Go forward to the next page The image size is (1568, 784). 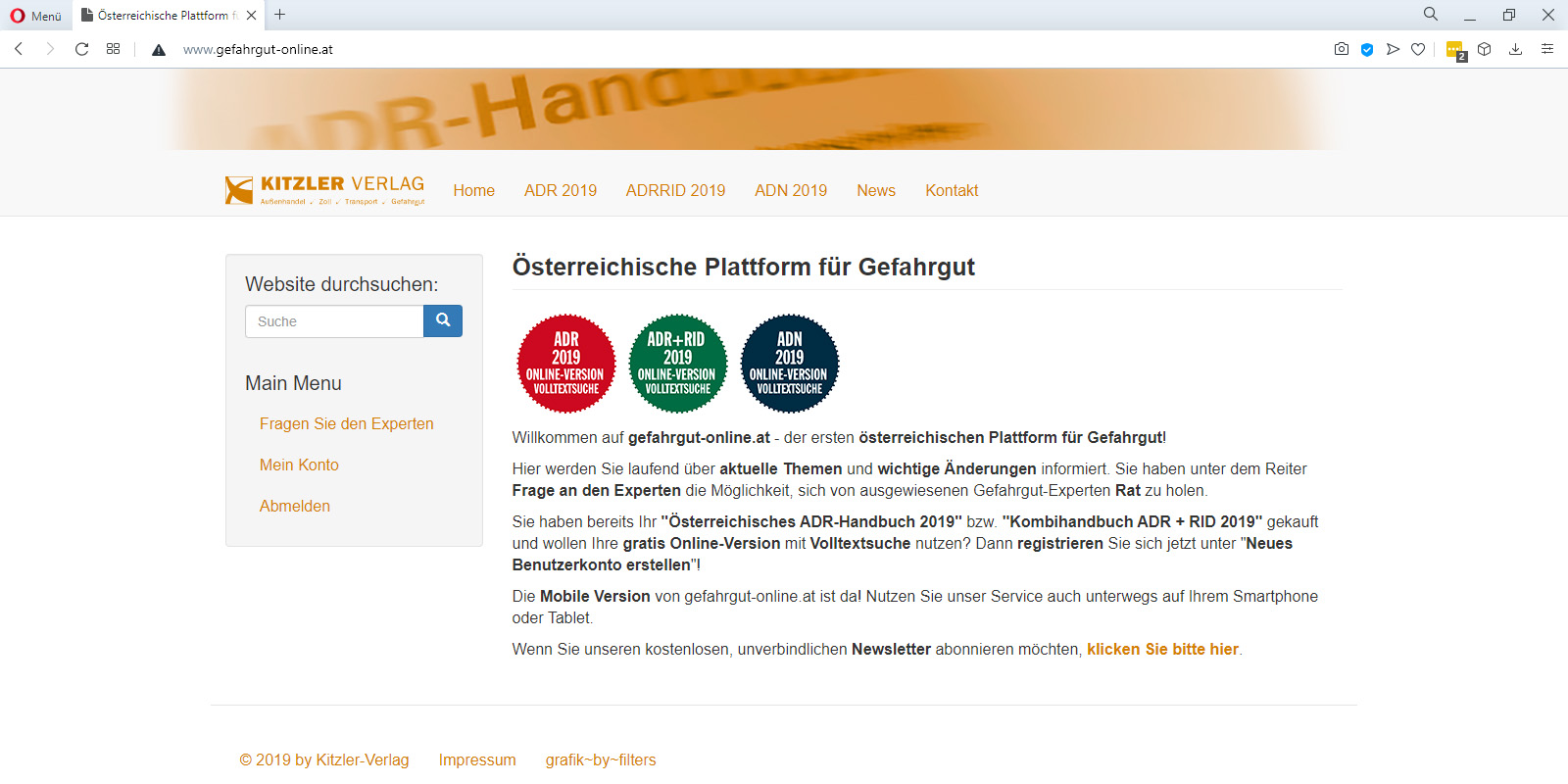(50, 49)
